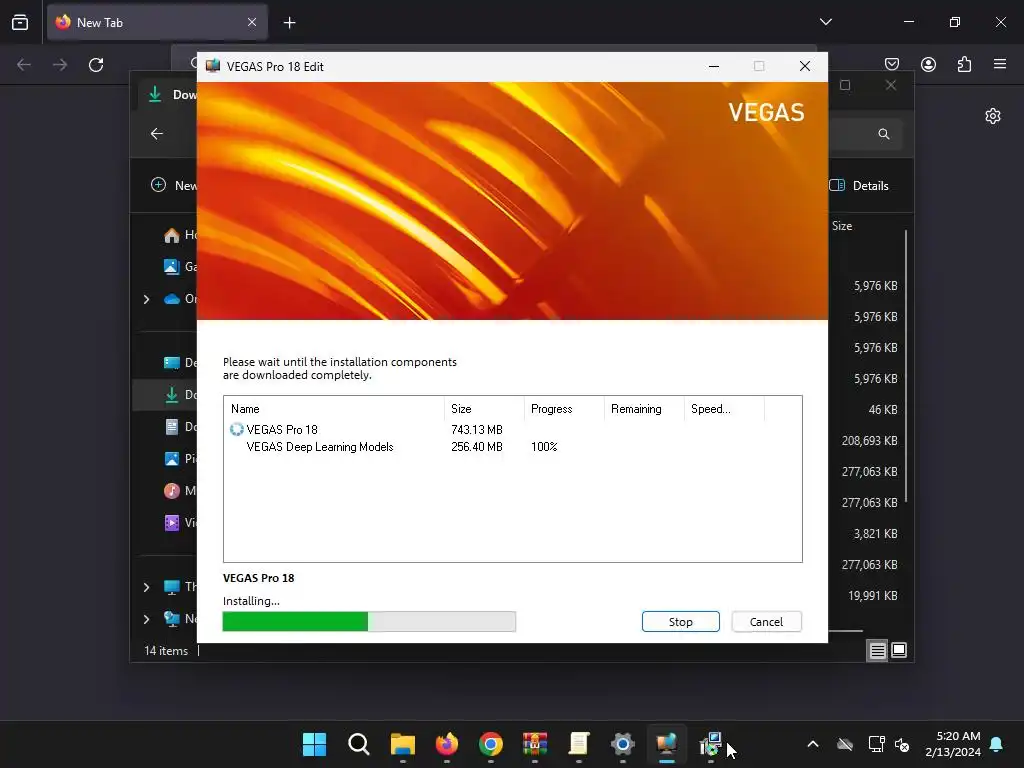The height and width of the screenshot is (768, 1024).
Task: Click the green installation progress bar
Action: (x=369, y=622)
